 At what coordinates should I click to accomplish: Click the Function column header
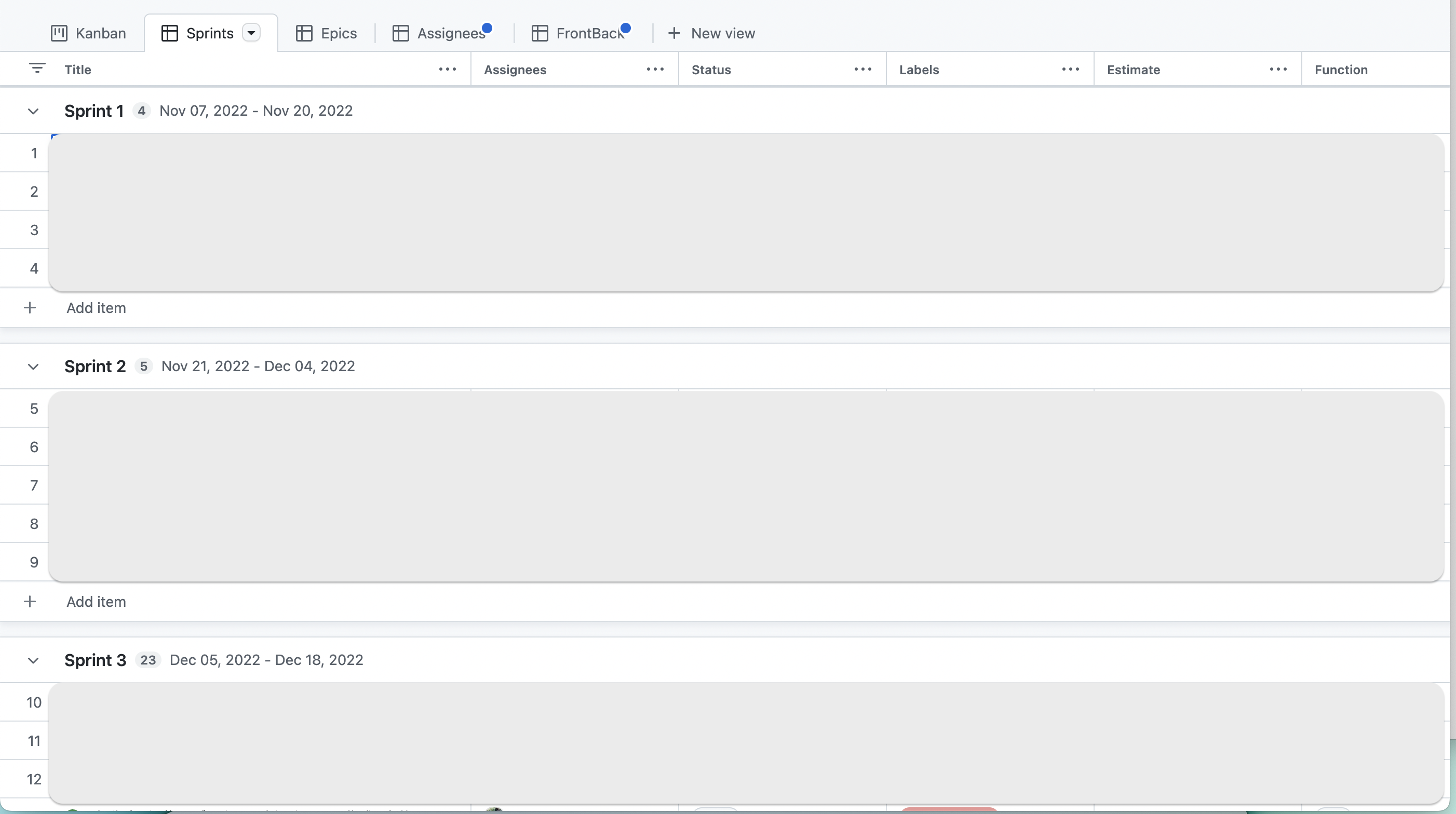coord(1341,70)
